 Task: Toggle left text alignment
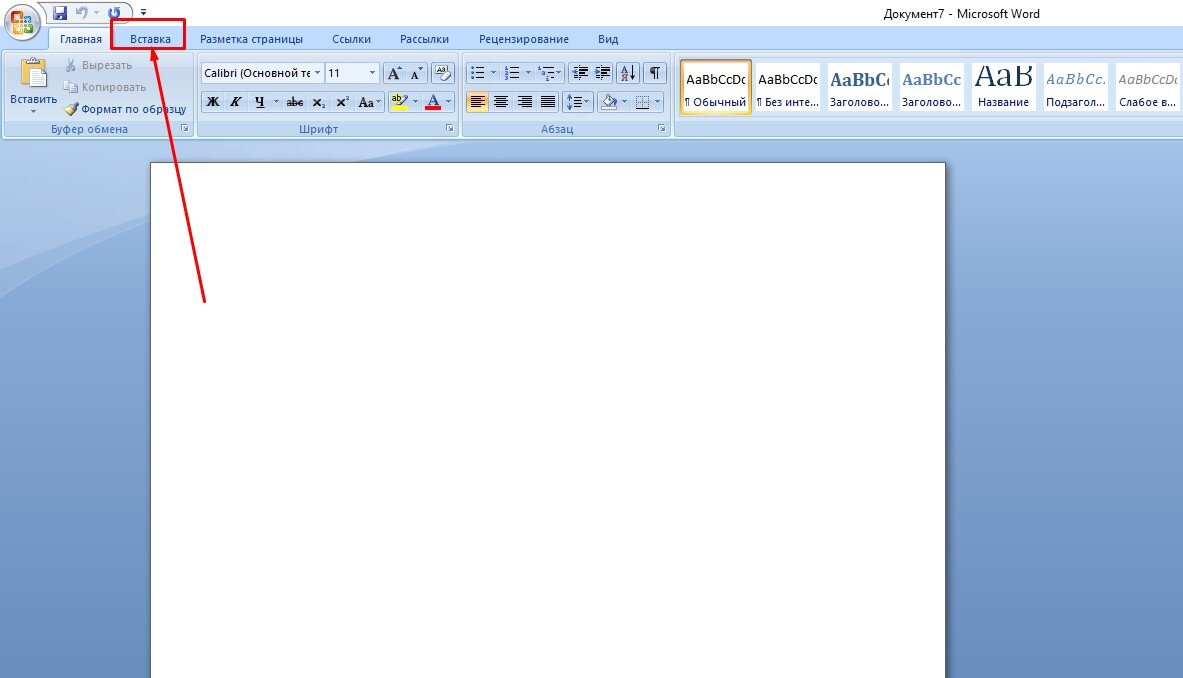[477, 102]
